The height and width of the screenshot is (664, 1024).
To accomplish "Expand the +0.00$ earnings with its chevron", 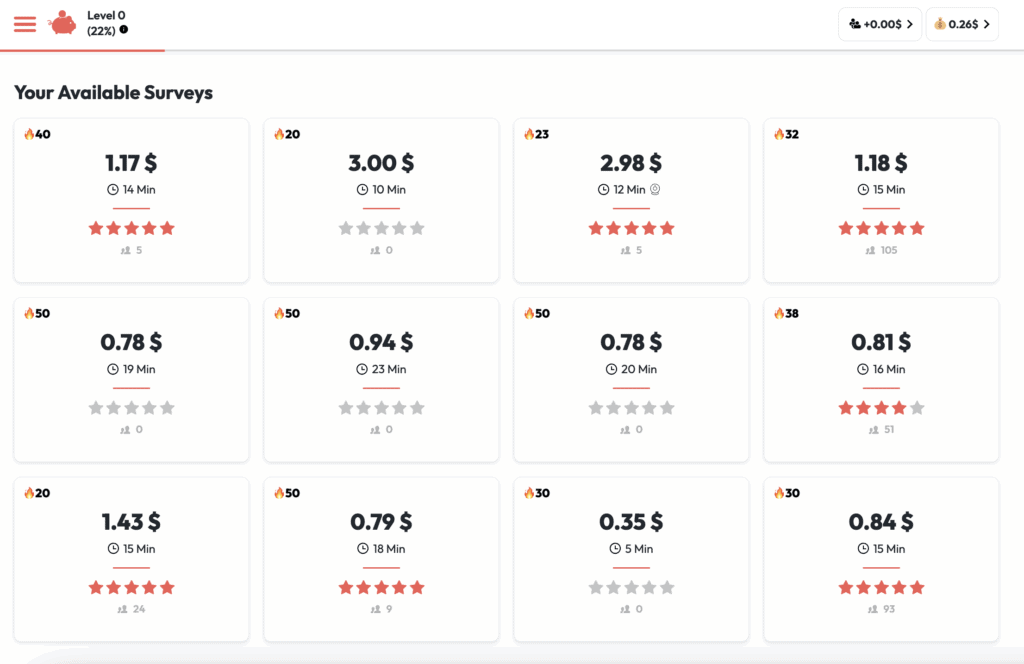I will pyautogui.click(x=912, y=24).
